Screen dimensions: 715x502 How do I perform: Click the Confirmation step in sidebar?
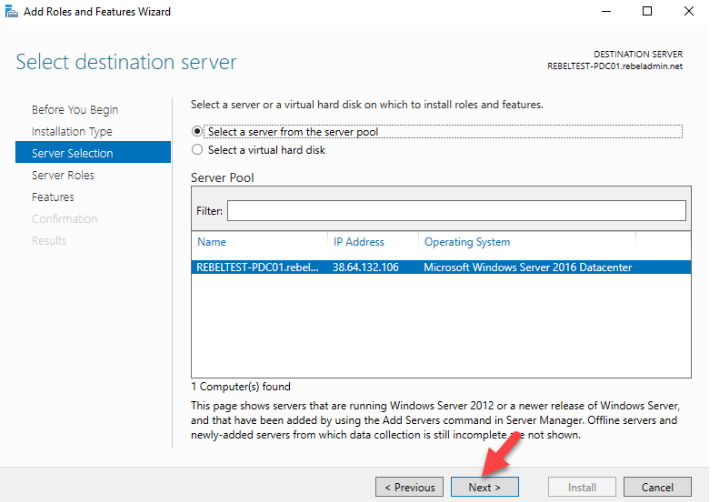(x=64, y=219)
